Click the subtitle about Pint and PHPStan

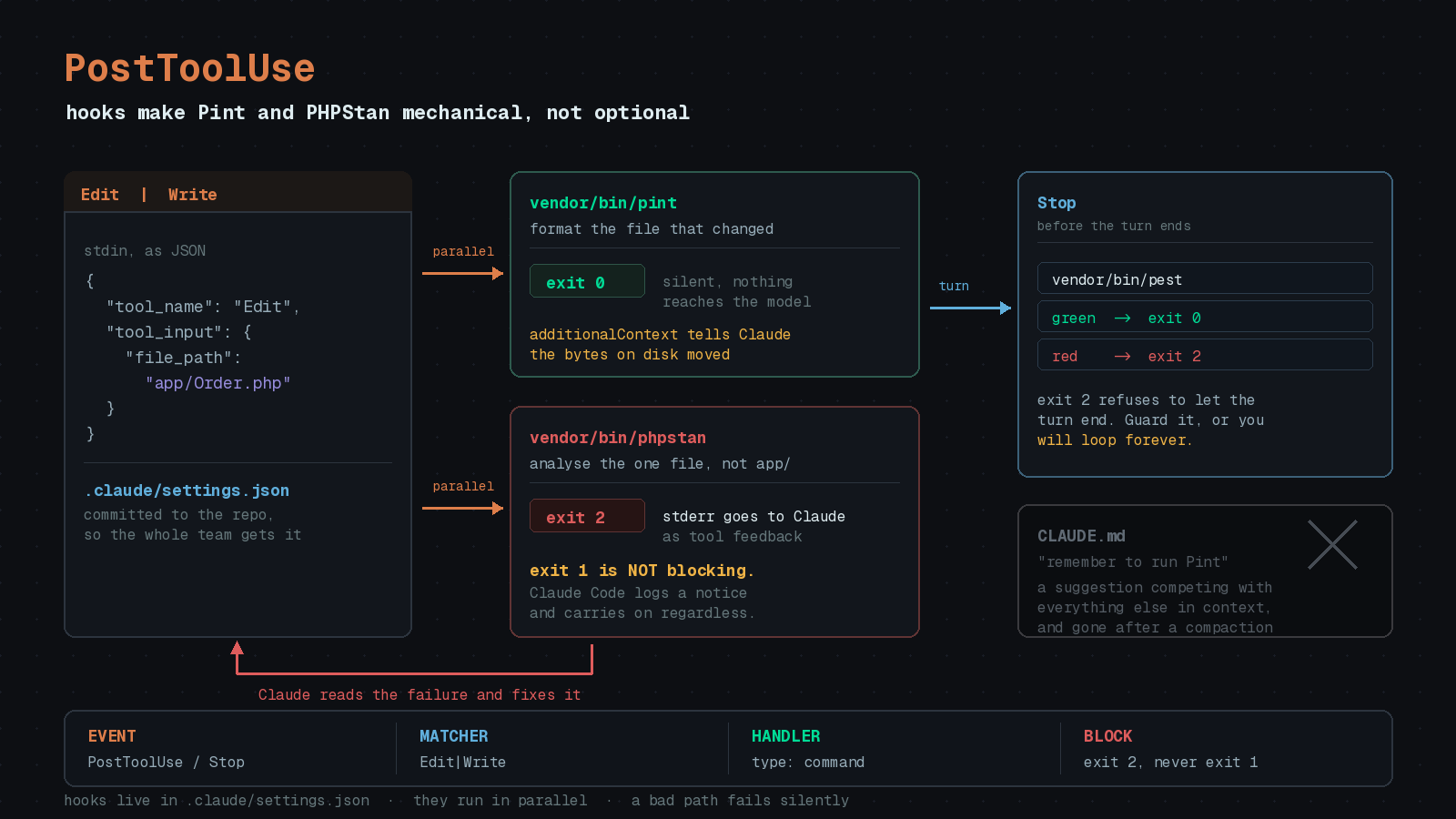[x=378, y=113]
